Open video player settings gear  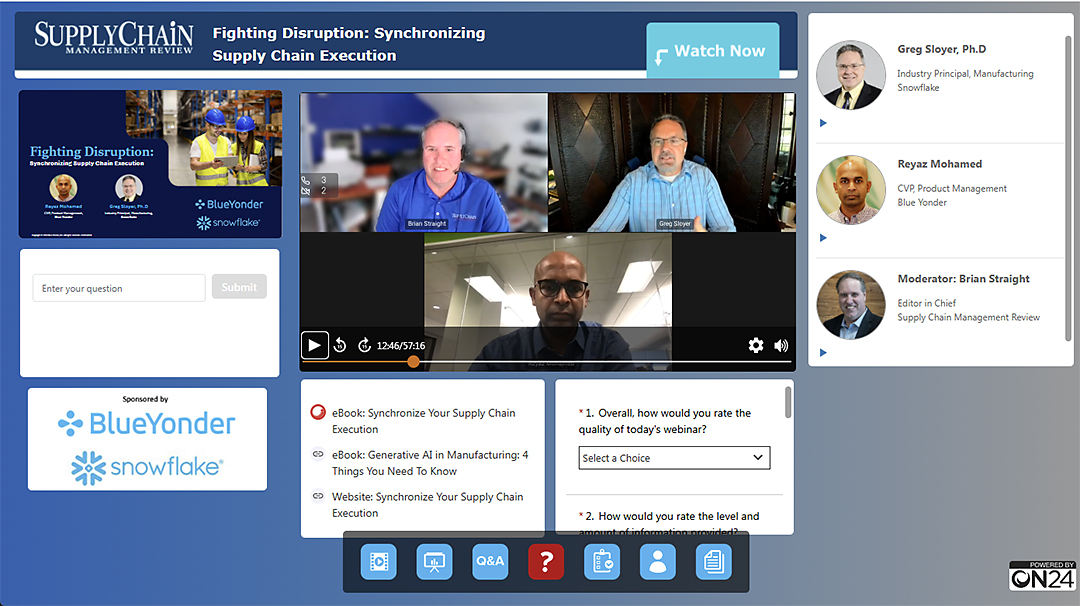tap(756, 345)
